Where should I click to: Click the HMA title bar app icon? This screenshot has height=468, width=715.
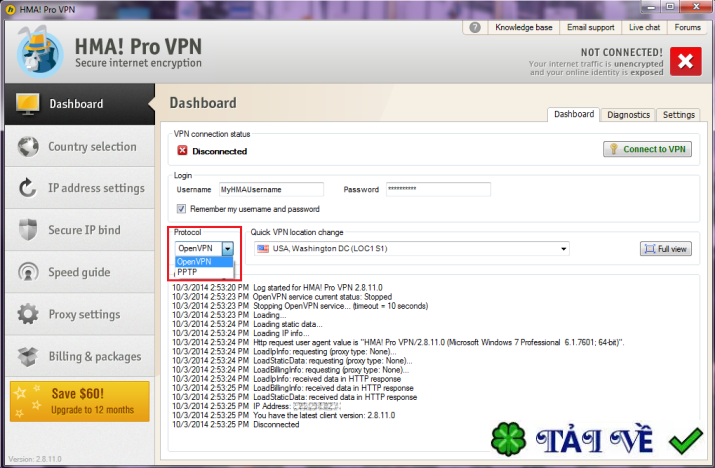click(10, 9)
